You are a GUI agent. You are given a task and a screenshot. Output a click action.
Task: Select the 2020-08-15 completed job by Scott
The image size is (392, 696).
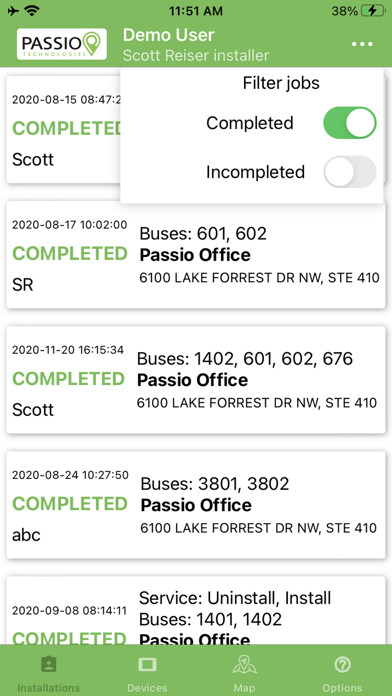tap(63, 129)
